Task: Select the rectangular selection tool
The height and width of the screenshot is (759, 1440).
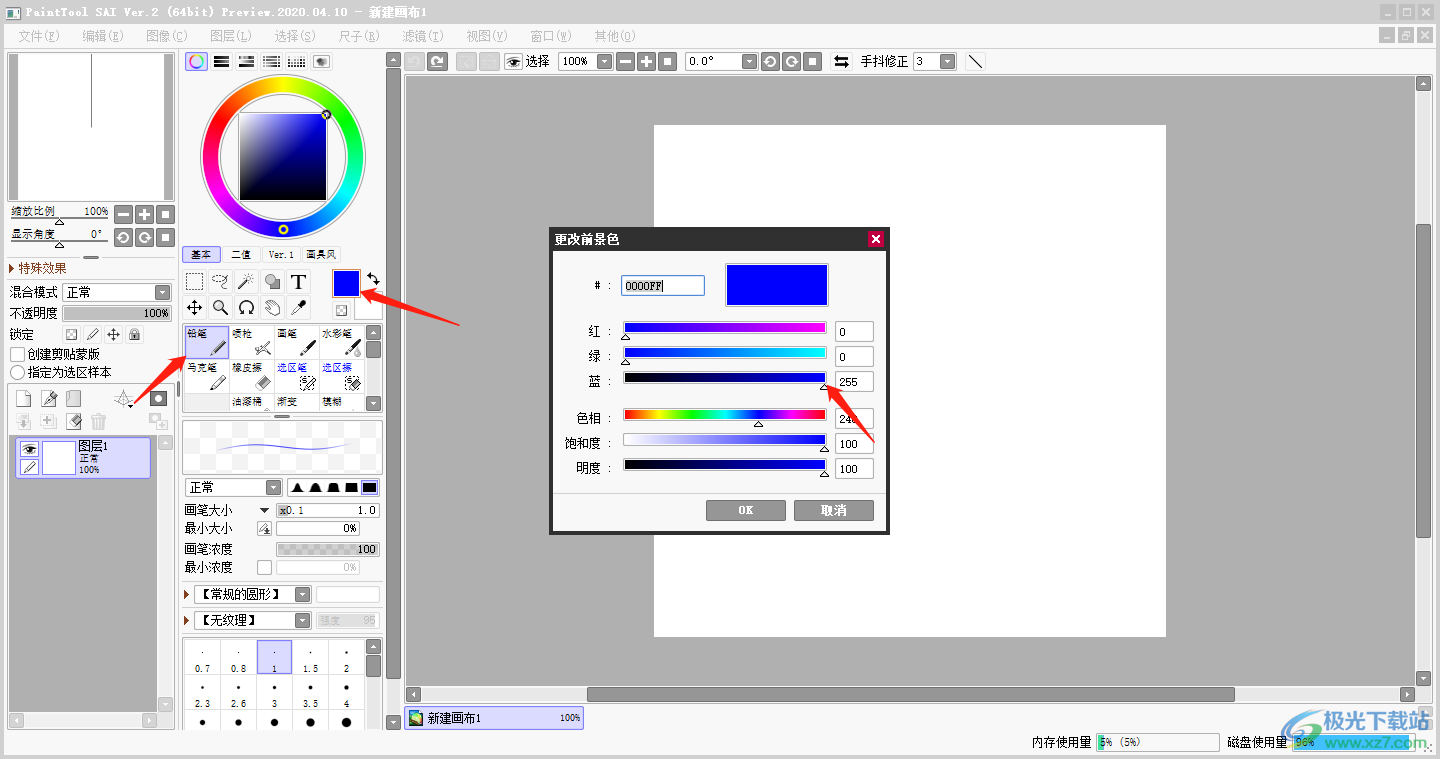Action: coord(195,282)
